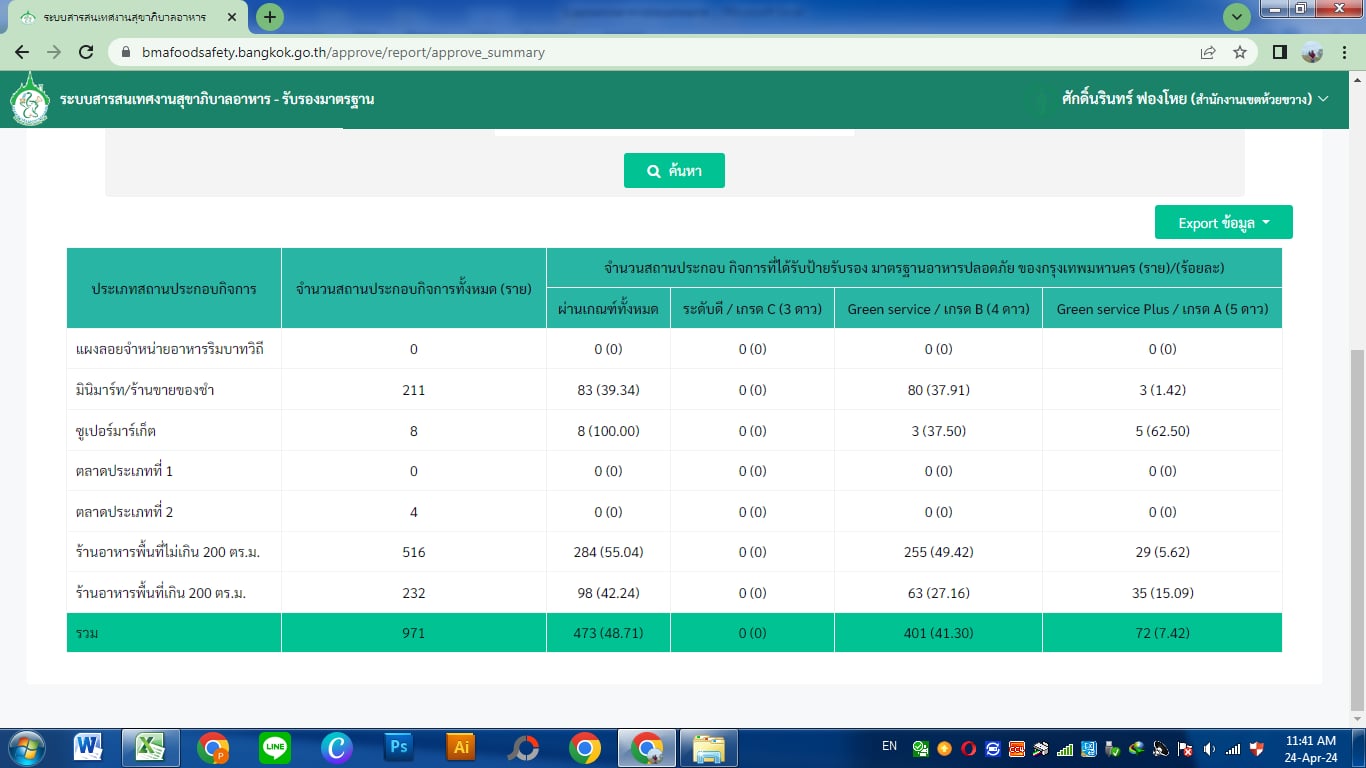Expand the tab search chevron button
Screen dimensions: 1366x768
1237,17
